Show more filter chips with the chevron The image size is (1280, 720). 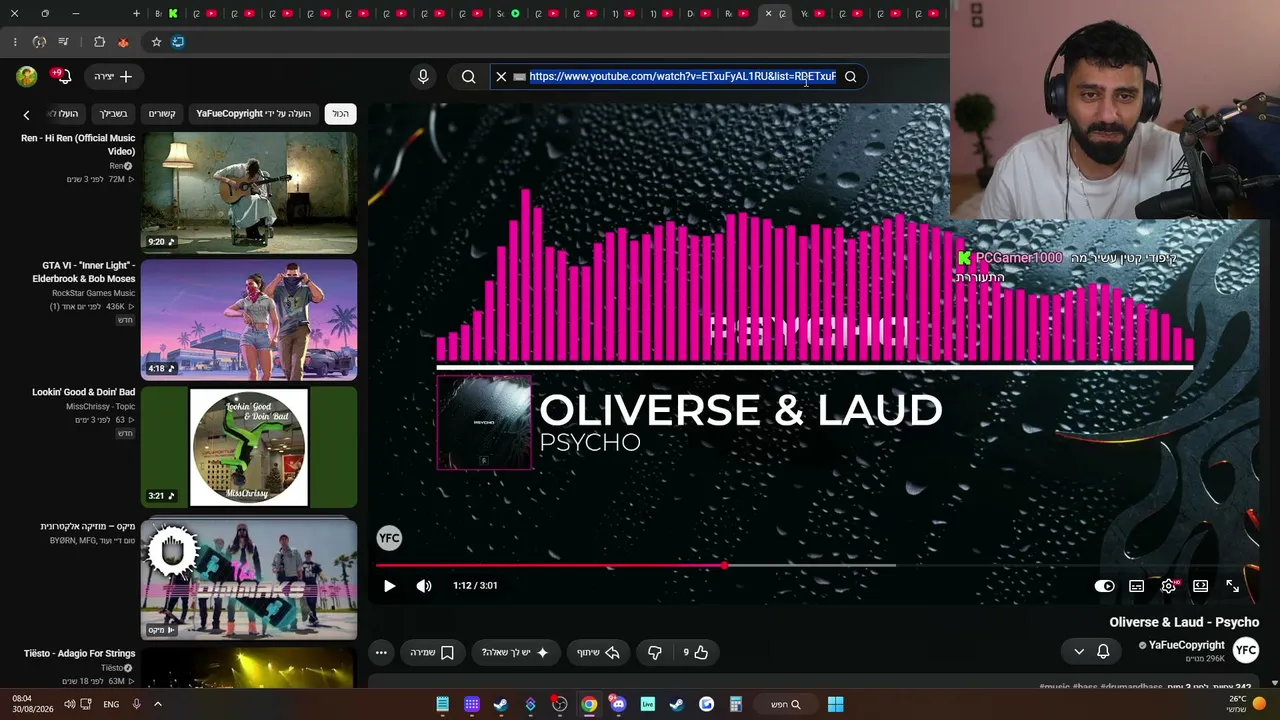point(27,115)
